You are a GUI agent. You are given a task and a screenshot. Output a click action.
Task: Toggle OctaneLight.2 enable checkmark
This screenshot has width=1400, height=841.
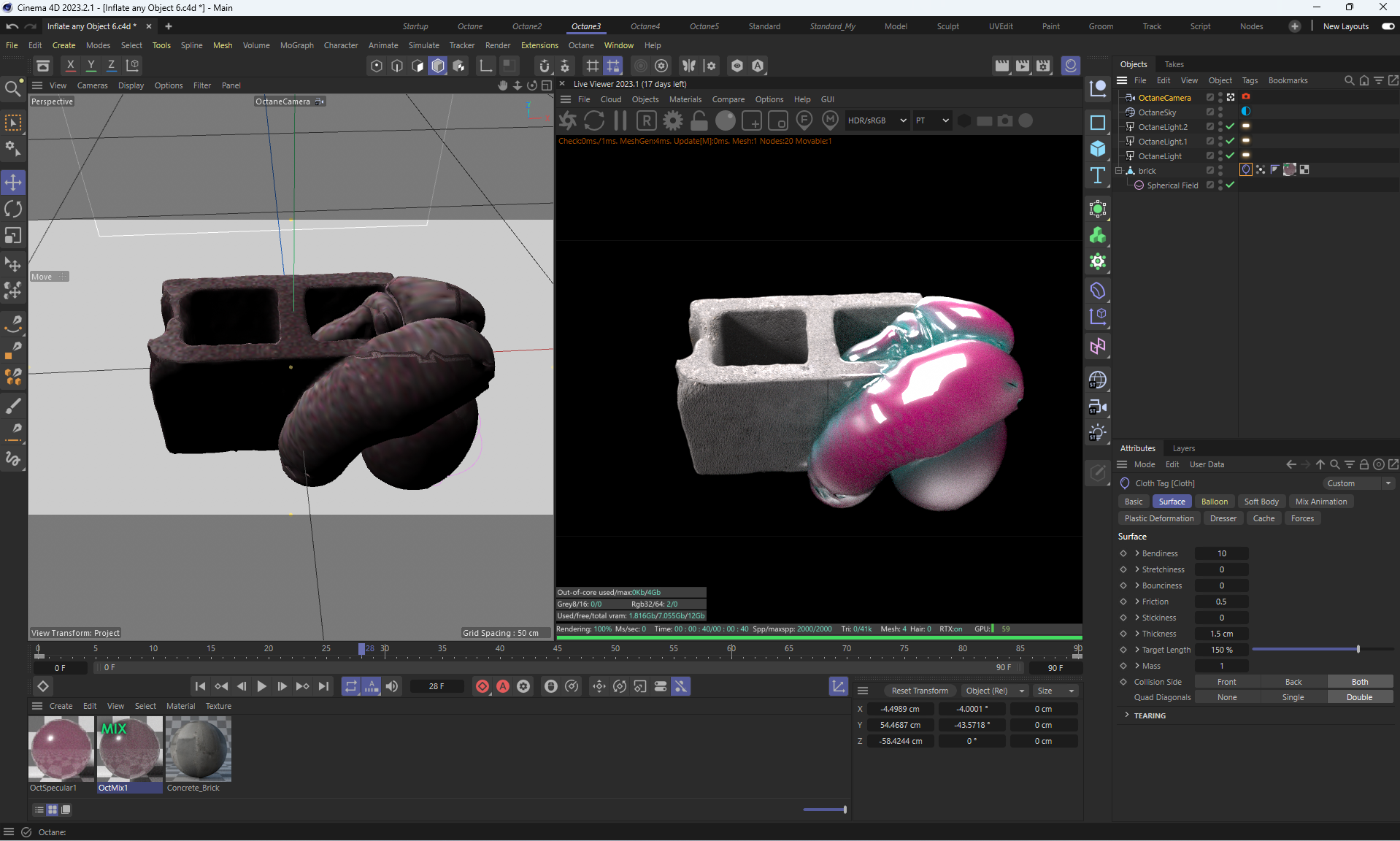tap(1230, 126)
